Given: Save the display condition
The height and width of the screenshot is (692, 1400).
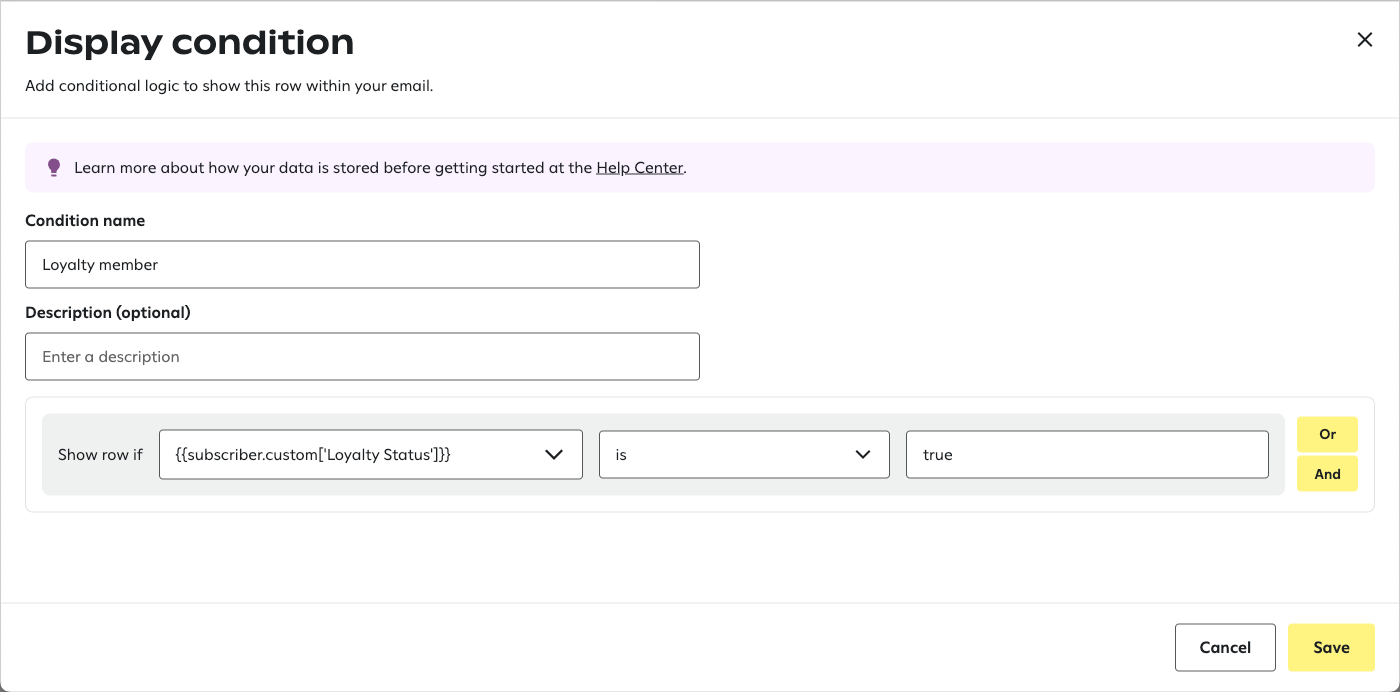Looking at the screenshot, I should point(1331,647).
